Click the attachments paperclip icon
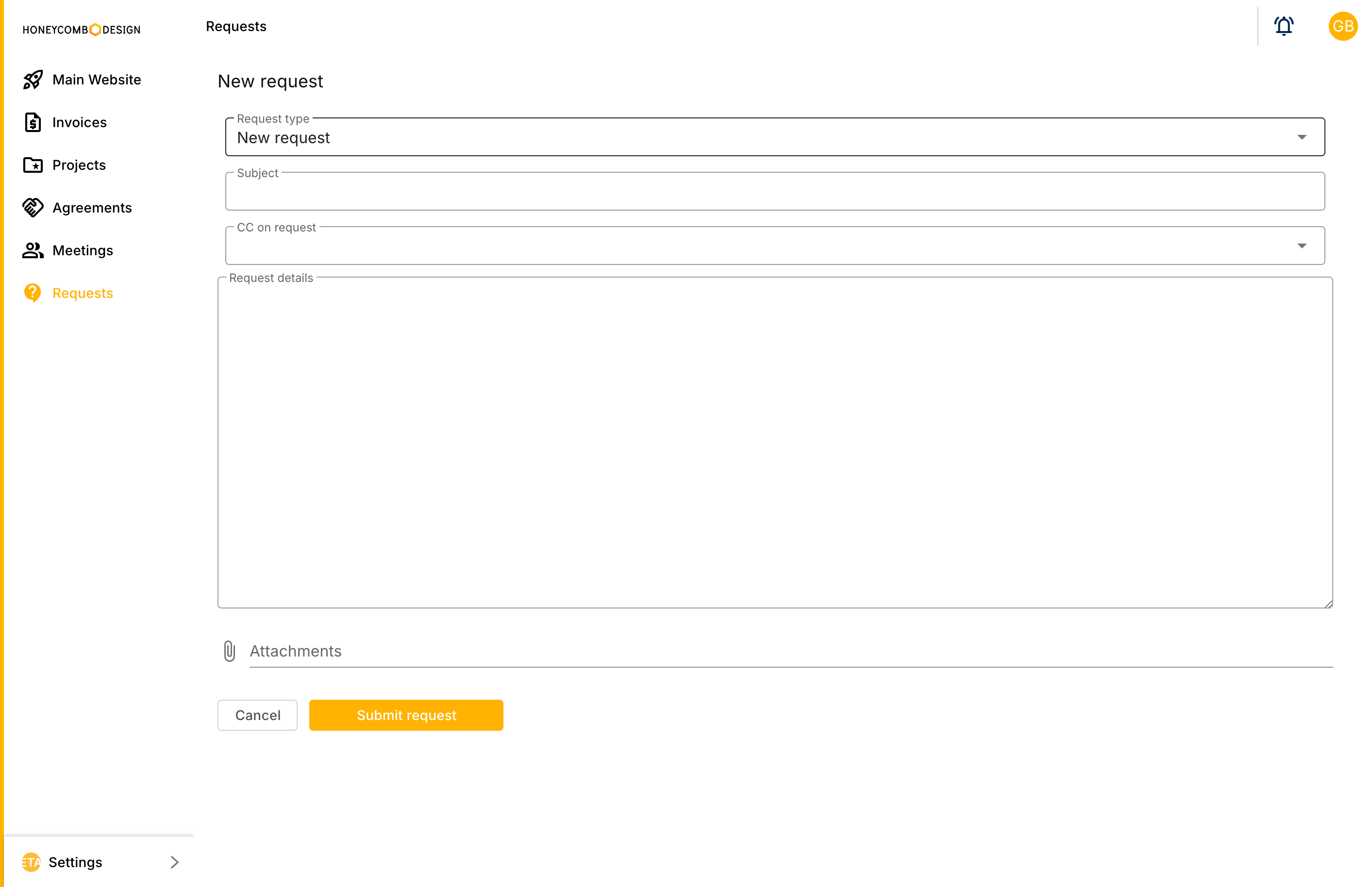This screenshot has width=1372, height=887. pyautogui.click(x=229, y=651)
